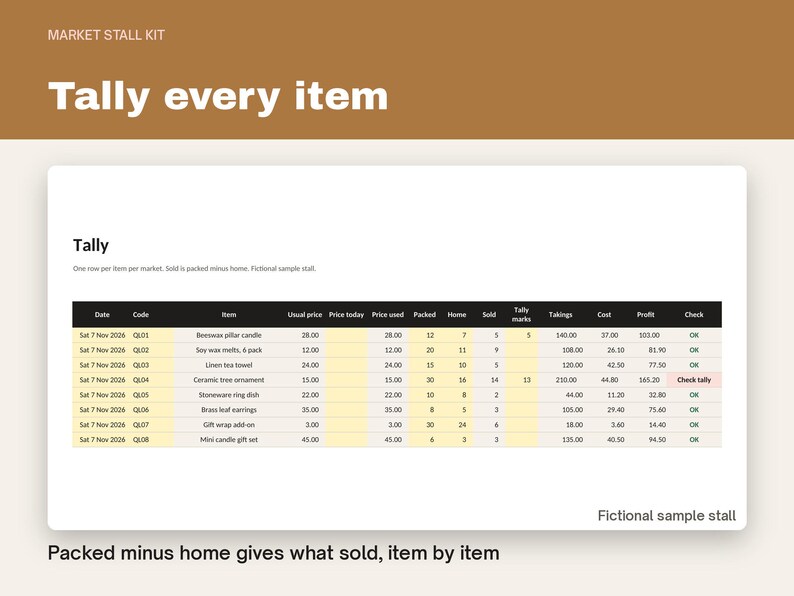Select the code cell 'QL05'
This screenshot has height=596, width=794.
[x=141, y=395]
